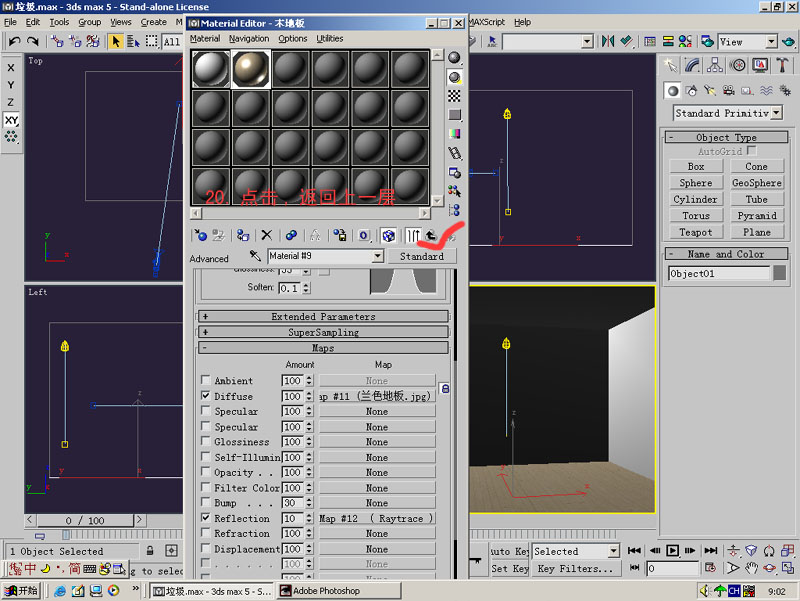This screenshot has height=601, width=800.
Task: Open Utilities menu in Material Editor
Action: (330, 38)
